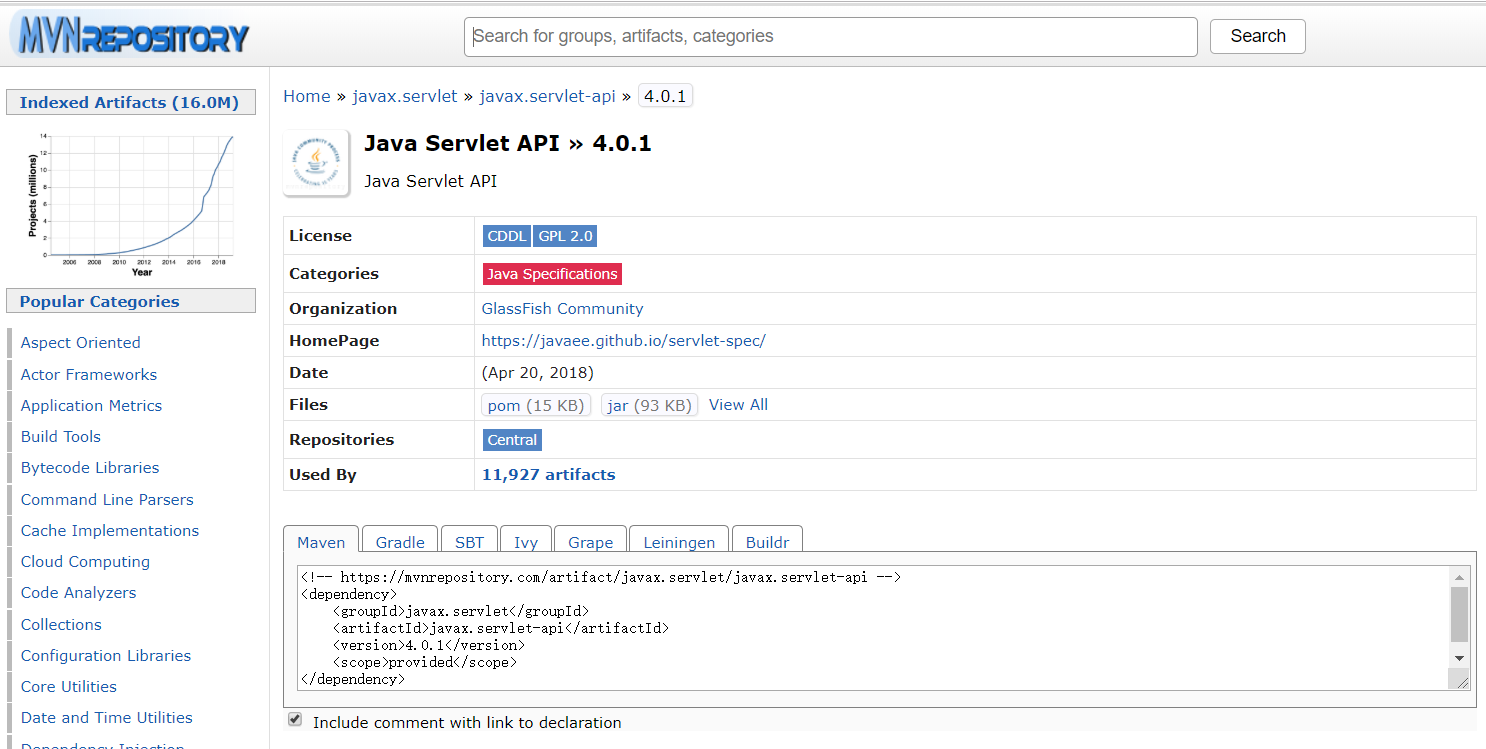This screenshot has height=749, width=1486.
Task: Uncheck 'Include comment with link to declaration'
Action: coord(294,719)
